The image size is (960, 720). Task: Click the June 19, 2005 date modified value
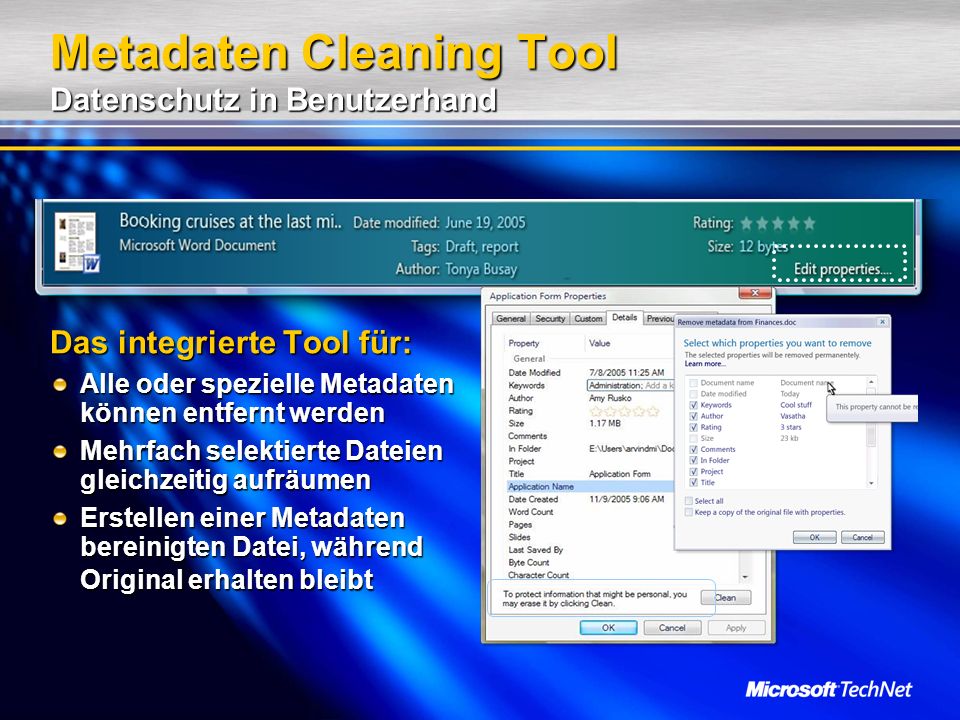[485, 223]
